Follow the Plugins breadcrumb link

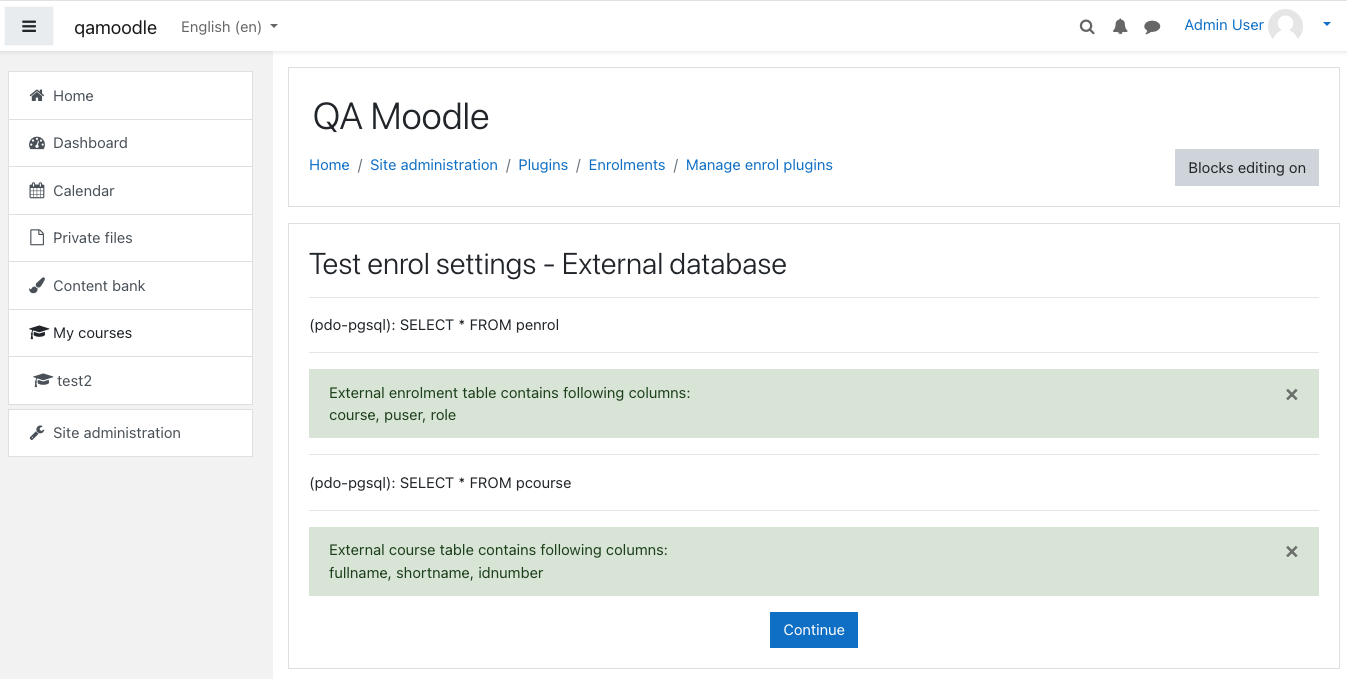543,165
